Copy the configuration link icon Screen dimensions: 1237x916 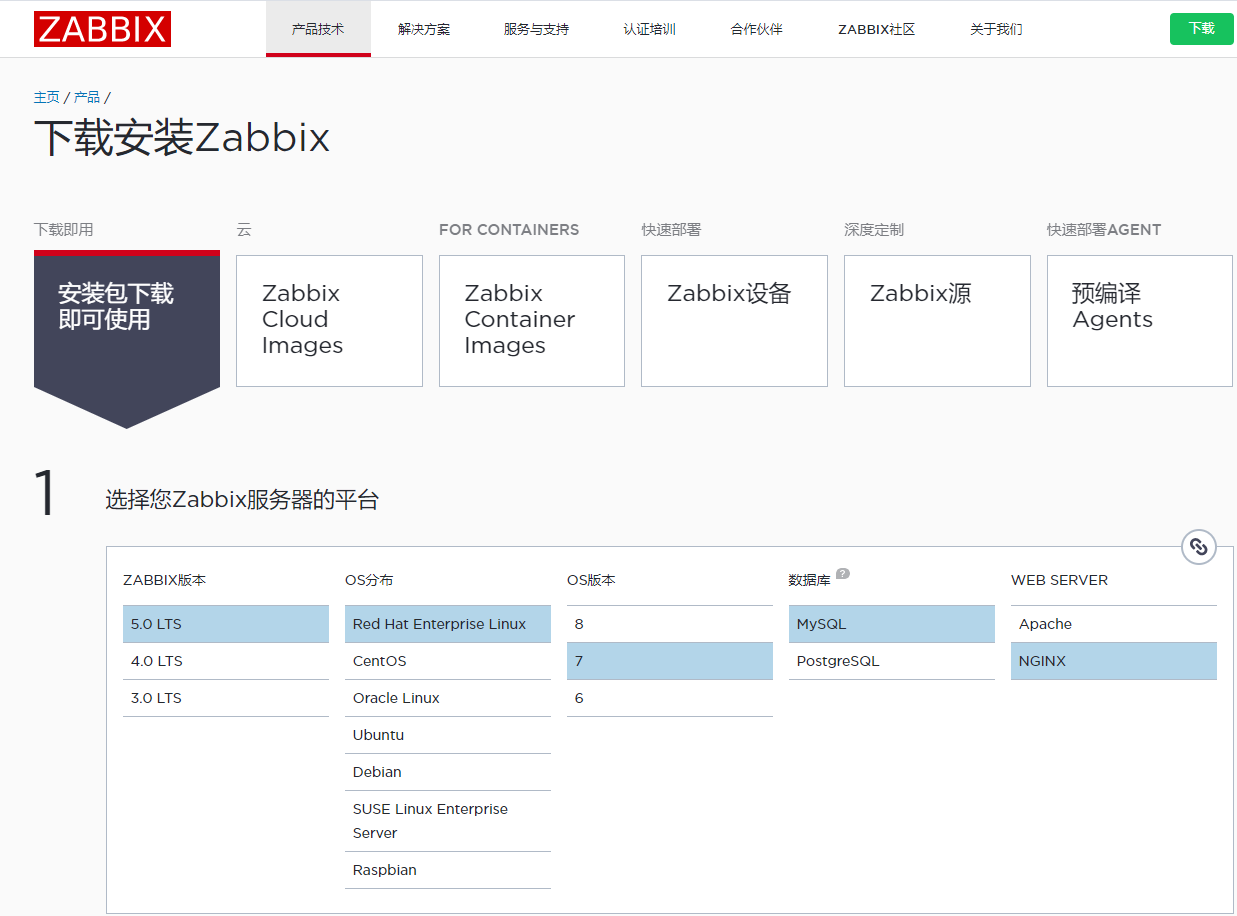click(x=1199, y=547)
